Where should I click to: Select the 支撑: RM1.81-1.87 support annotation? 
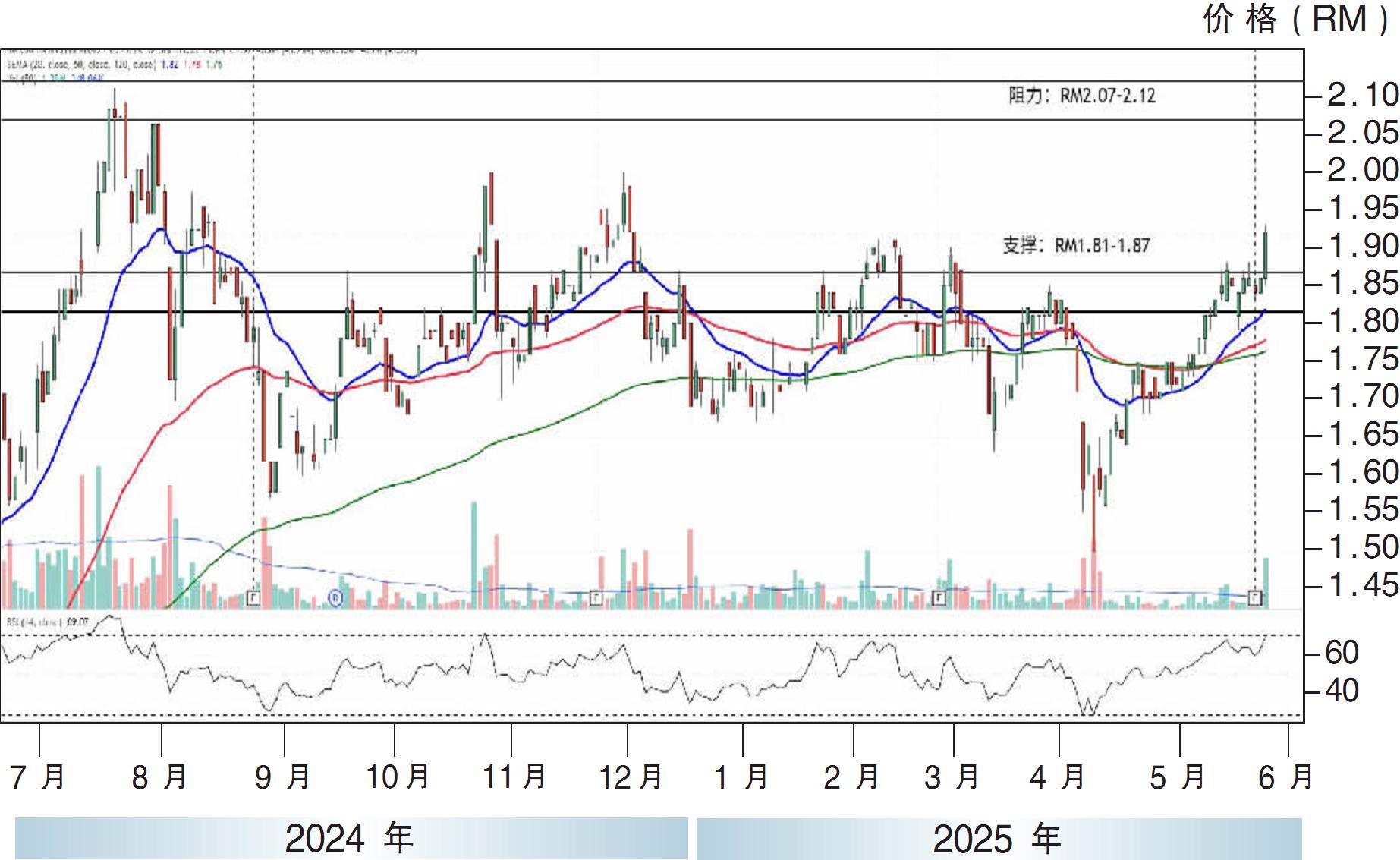(1076, 245)
